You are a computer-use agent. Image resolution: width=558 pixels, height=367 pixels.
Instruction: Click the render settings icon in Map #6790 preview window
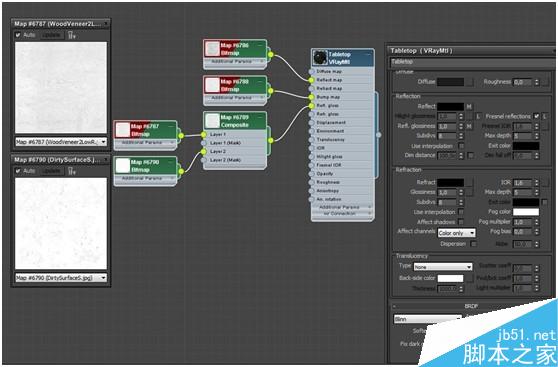72,171
